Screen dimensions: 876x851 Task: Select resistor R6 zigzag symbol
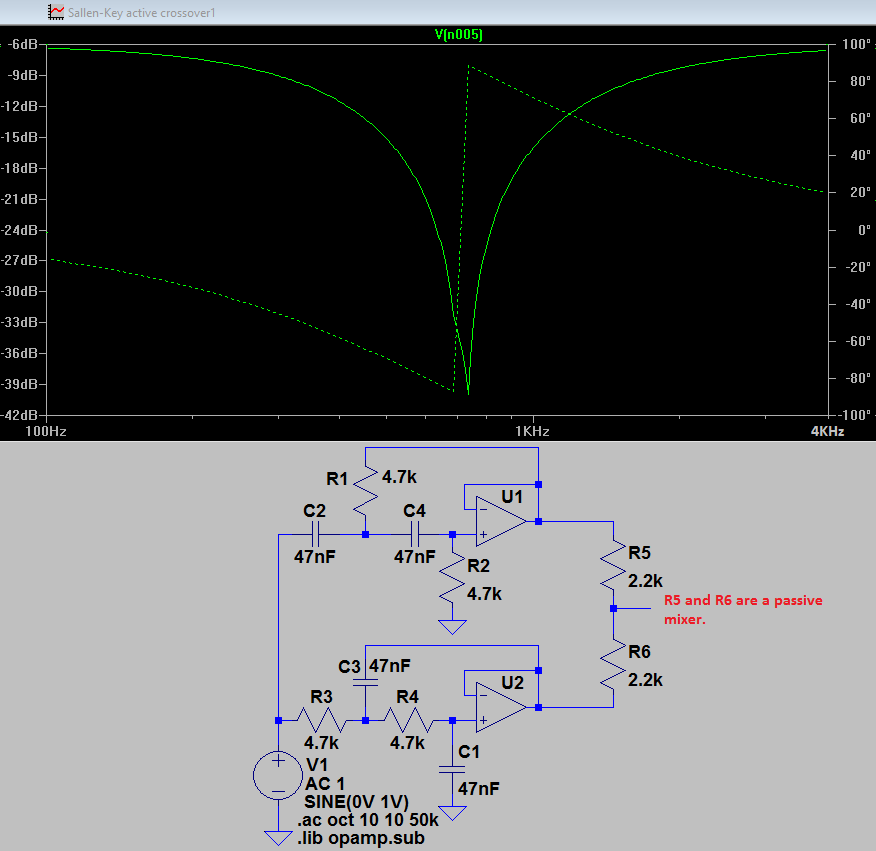[613, 663]
